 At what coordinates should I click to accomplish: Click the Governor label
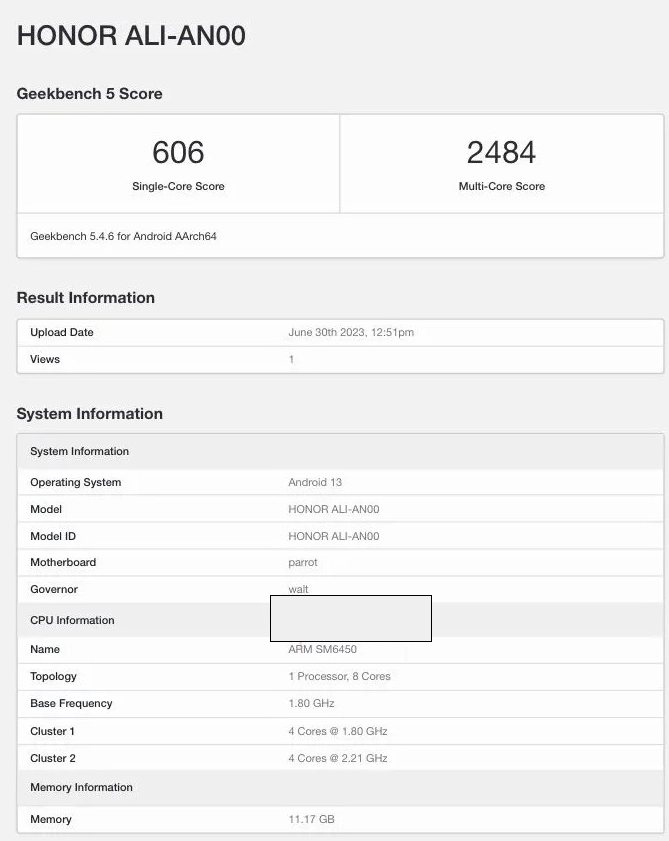point(54,589)
